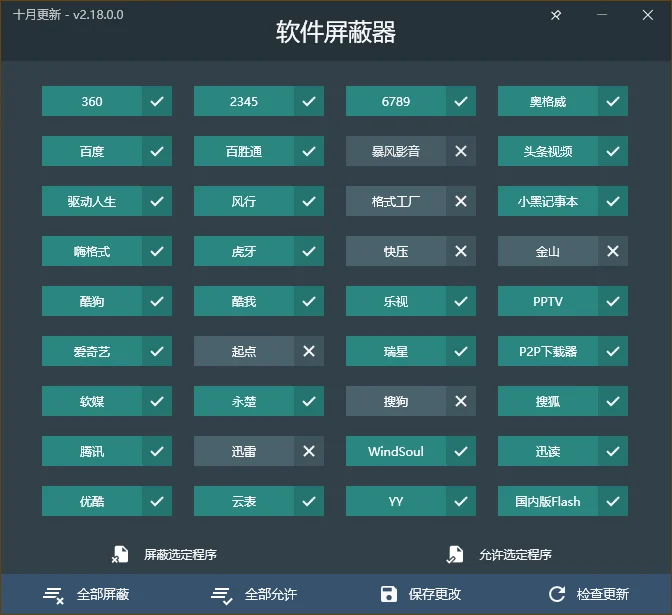Click the checkmark beside 风行

point(309,201)
